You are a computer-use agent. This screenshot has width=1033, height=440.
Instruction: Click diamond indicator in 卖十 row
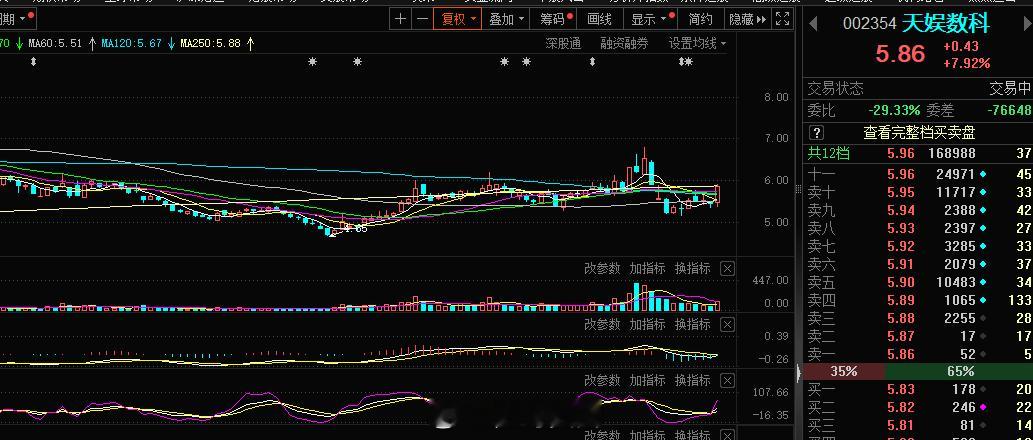point(984,192)
